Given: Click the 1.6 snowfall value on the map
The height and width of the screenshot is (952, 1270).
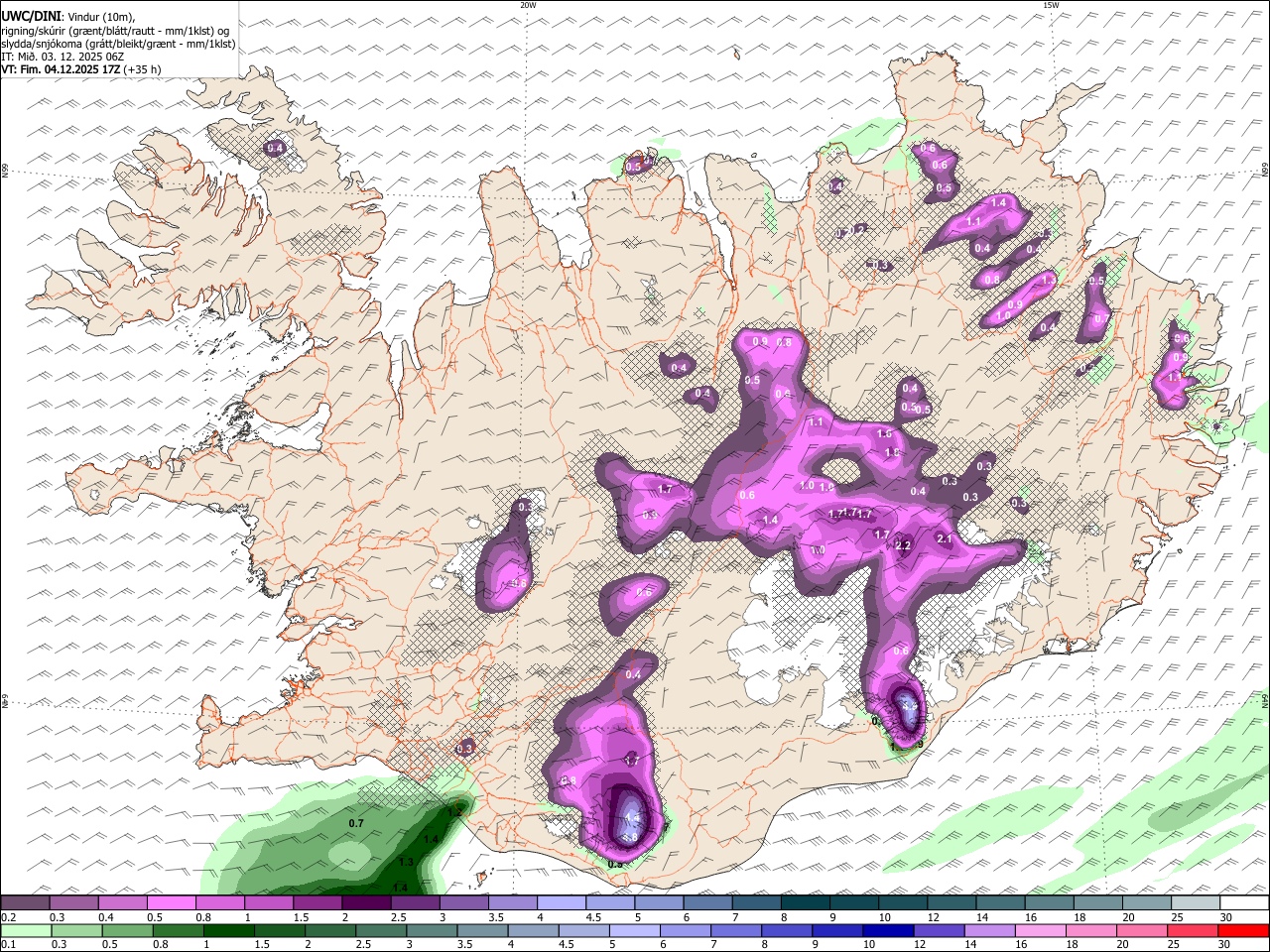Looking at the screenshot, I should click(x=885, y=434).
